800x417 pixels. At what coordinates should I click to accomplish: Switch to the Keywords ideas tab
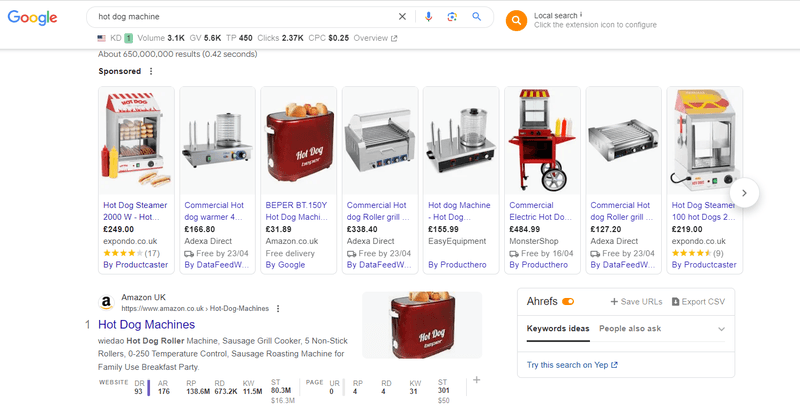(558, 329)
